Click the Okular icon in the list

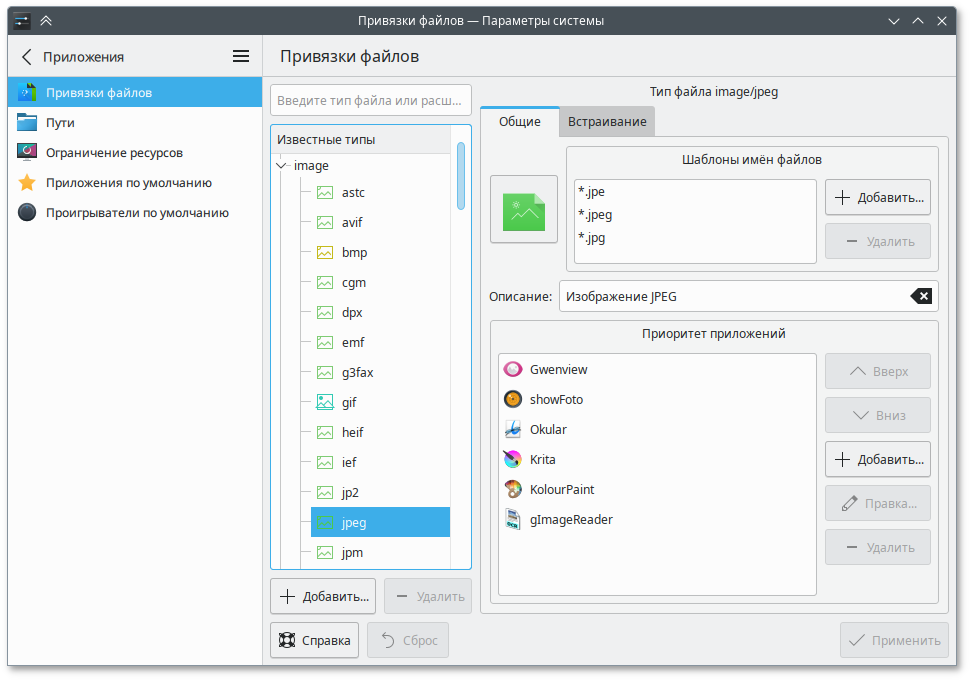pyautogui.click(x=513, y=430)
